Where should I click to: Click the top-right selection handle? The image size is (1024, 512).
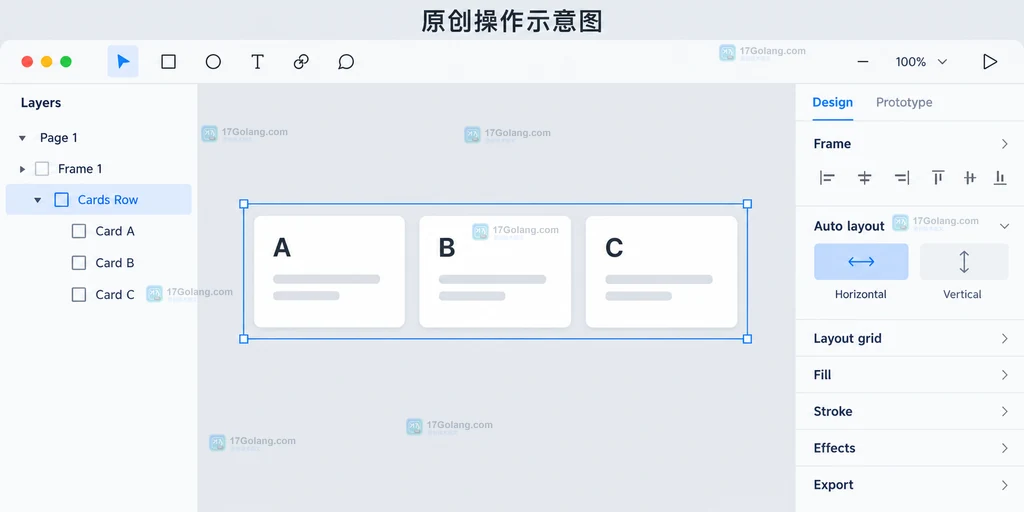748,204
